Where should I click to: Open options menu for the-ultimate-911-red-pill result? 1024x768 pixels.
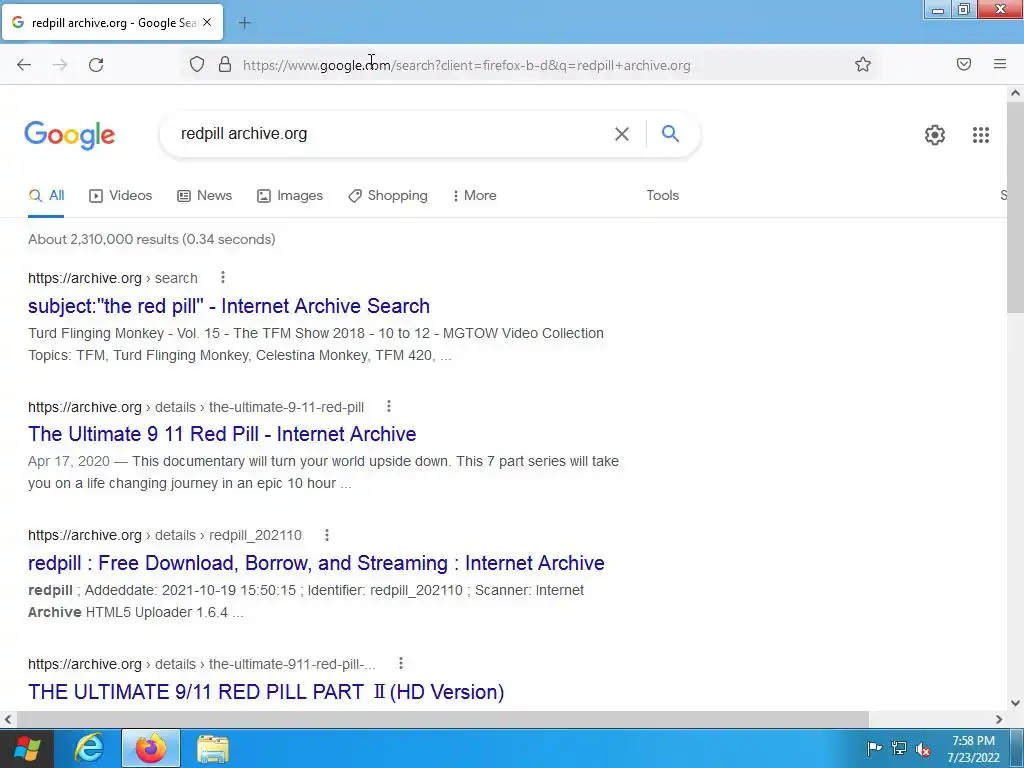tap(400, 664)
